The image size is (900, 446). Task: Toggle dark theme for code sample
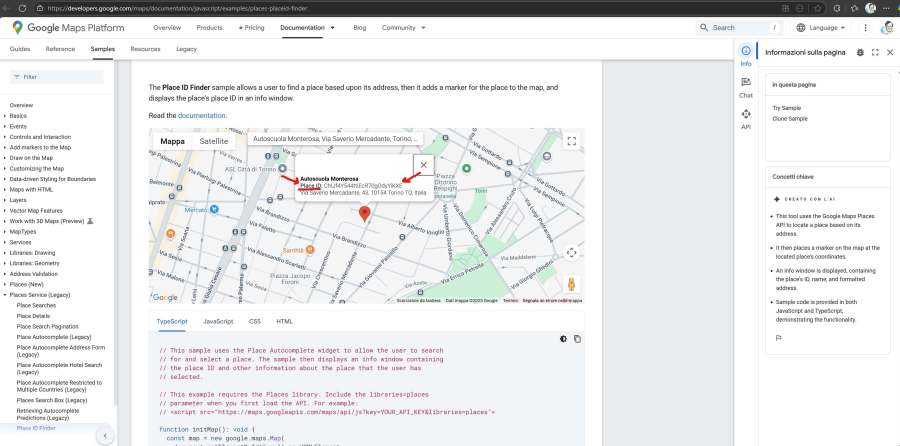[x=563, y=339]
